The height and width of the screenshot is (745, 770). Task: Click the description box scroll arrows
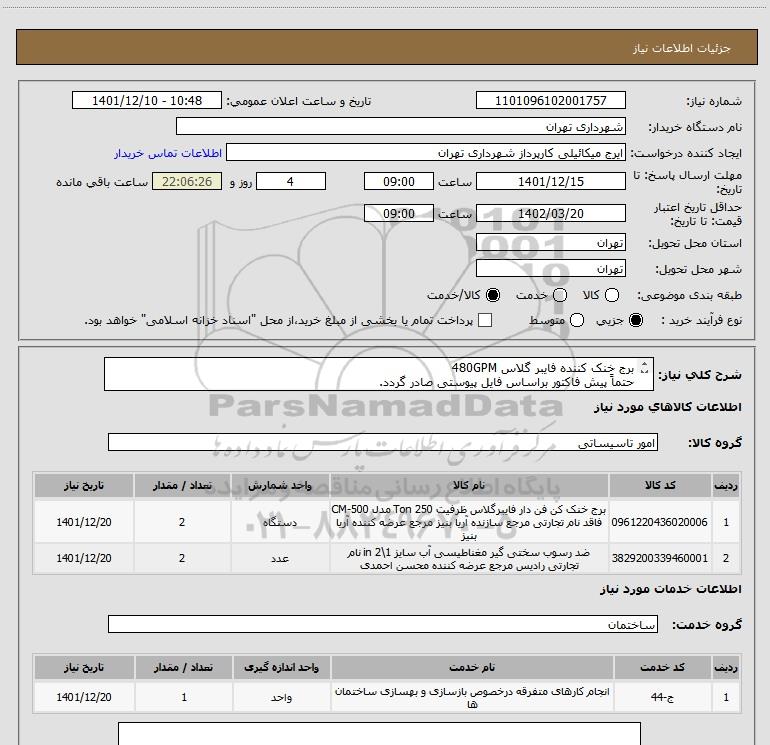coord(645,367)
